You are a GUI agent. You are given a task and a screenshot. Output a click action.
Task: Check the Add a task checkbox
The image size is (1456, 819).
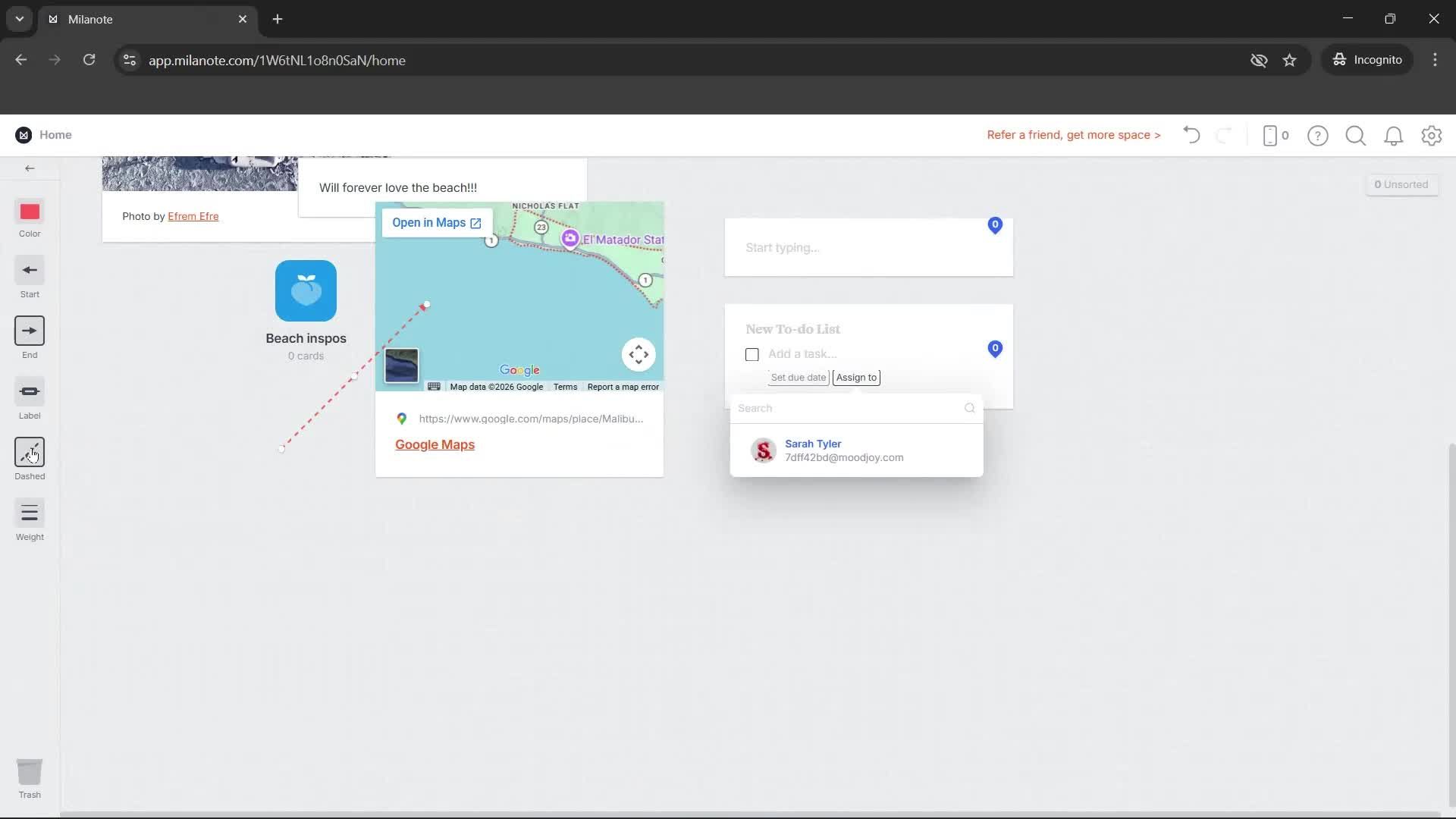[752, 353]
